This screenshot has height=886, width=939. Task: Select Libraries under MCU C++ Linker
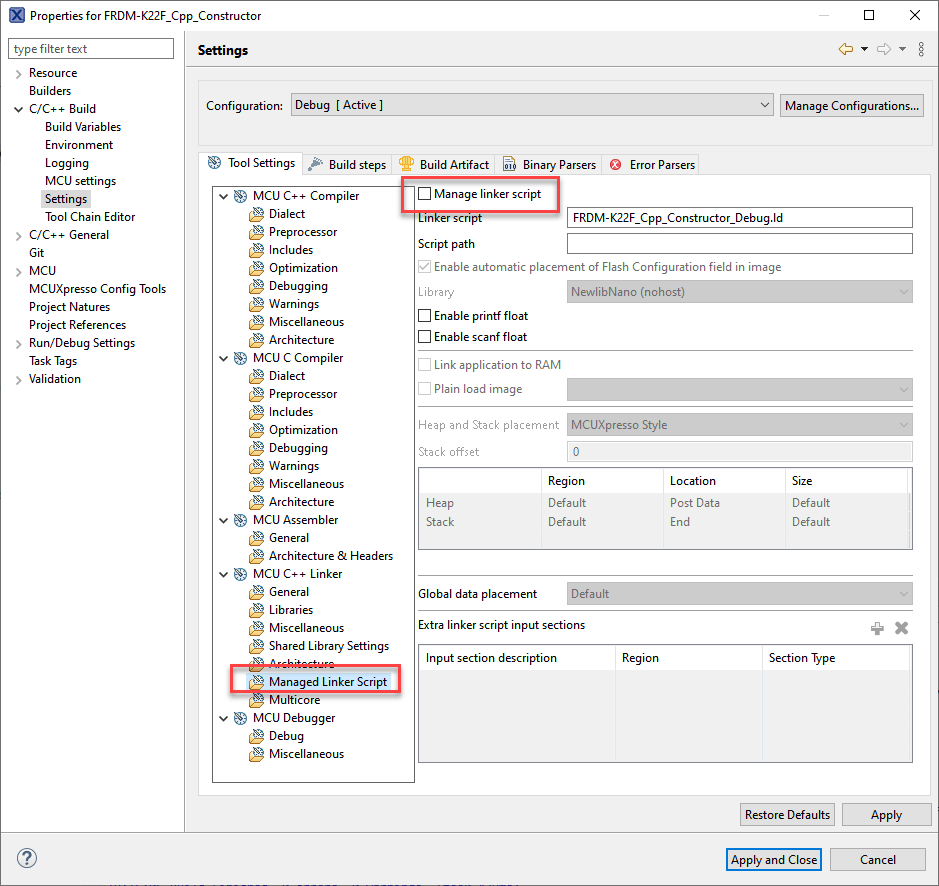click(x=290, y=610)
